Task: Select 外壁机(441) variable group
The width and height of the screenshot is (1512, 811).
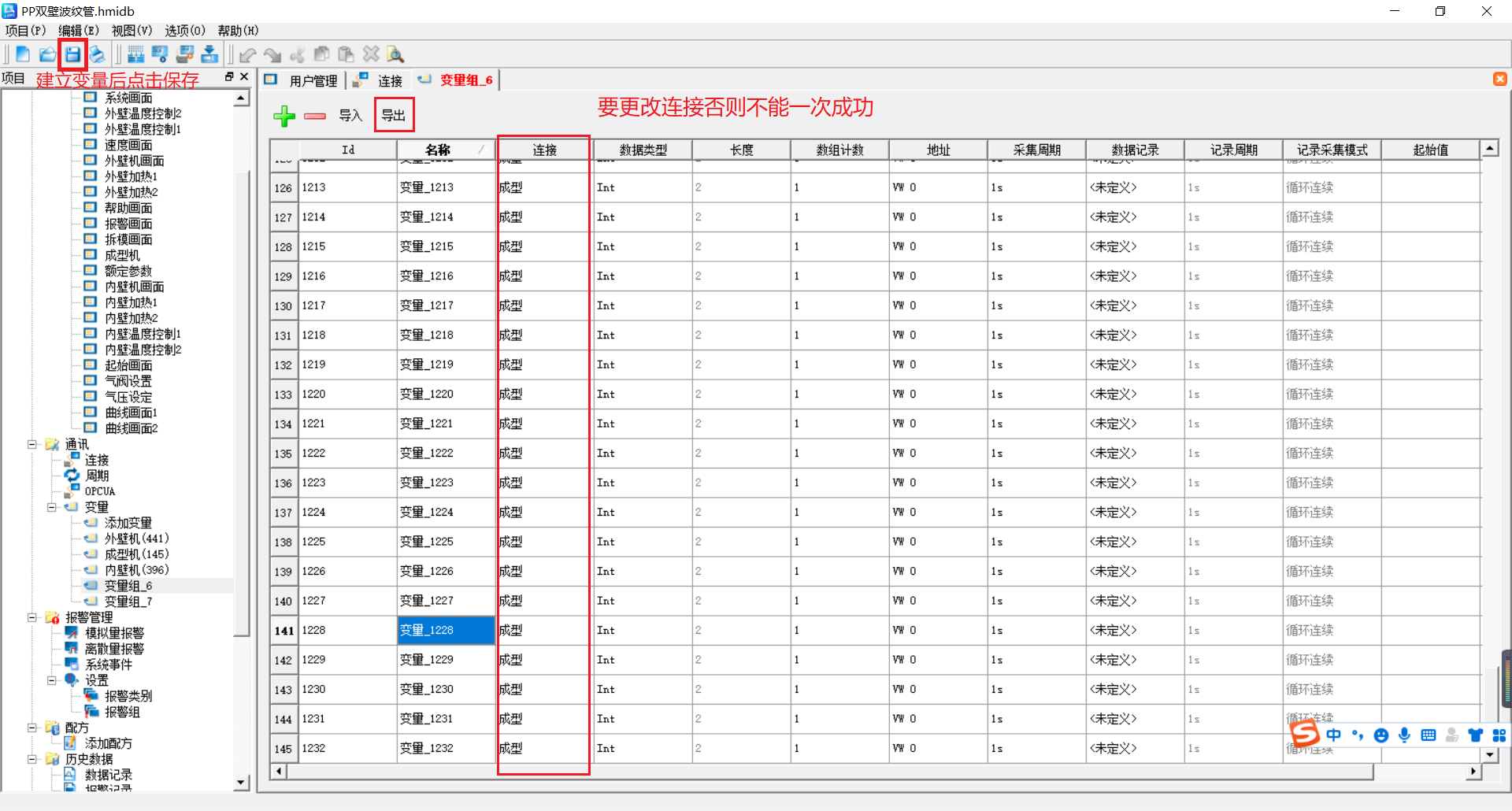Action: point(136,539)
